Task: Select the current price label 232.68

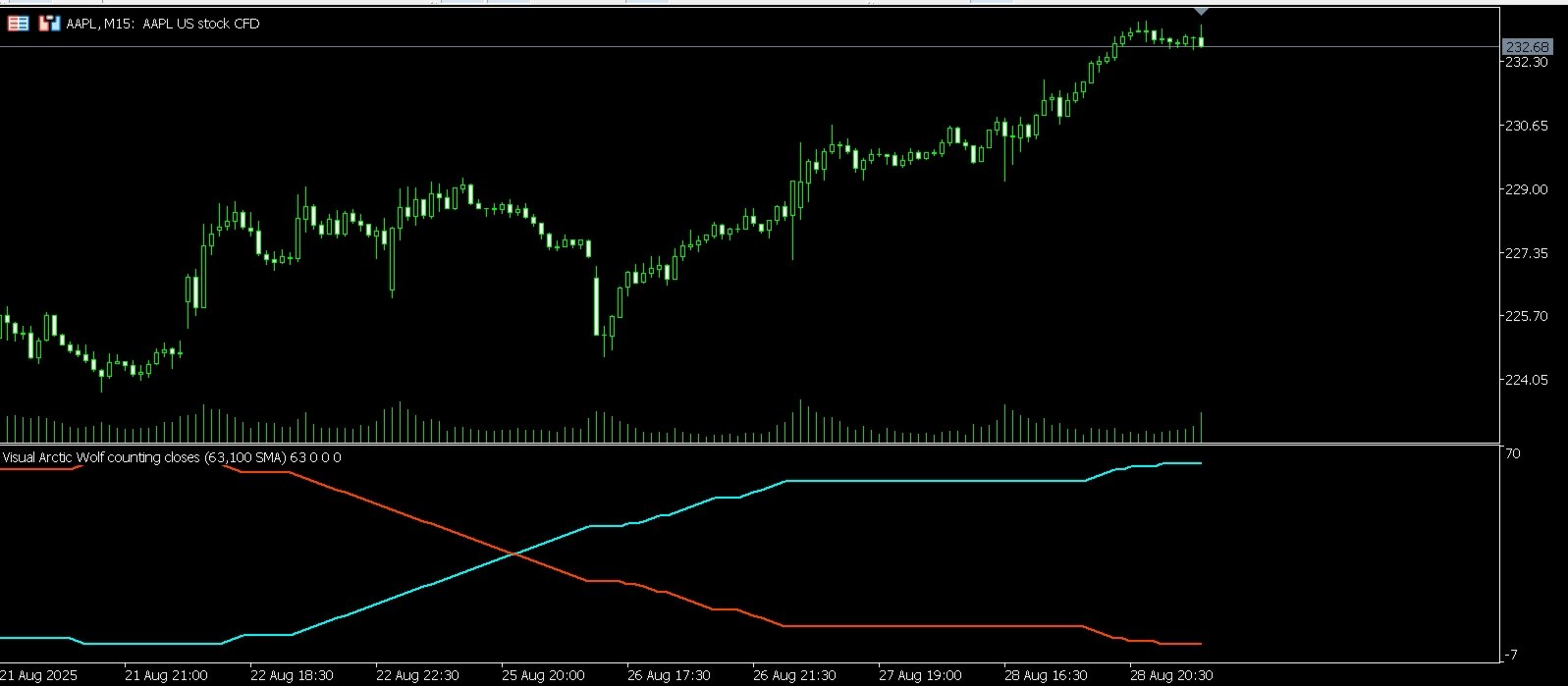Action: [x=1528, y=47]
